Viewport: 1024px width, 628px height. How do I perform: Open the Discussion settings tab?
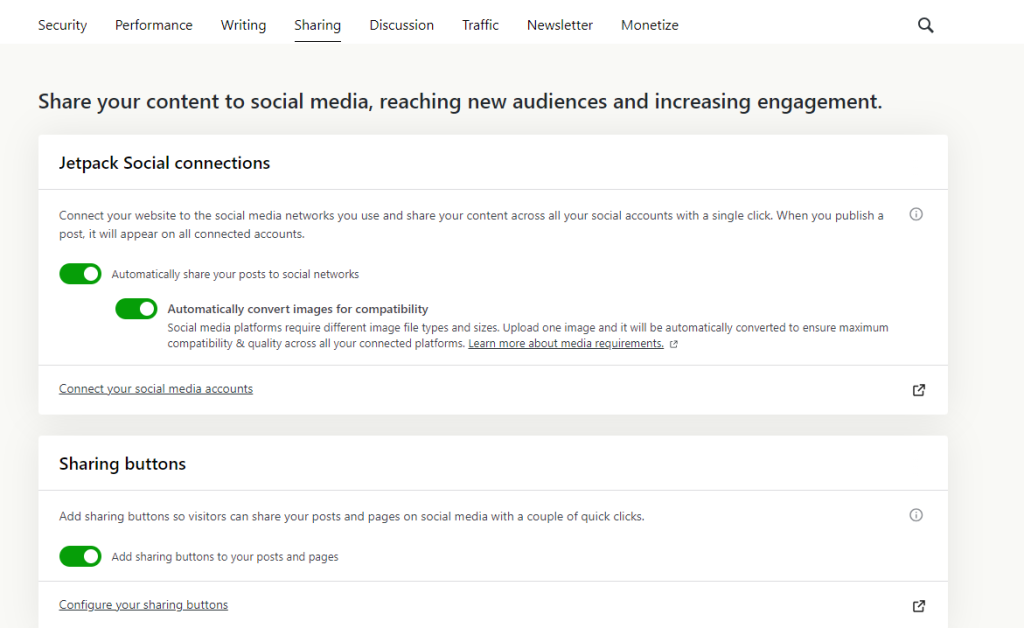pyautogui.click(x=401, y=25)
